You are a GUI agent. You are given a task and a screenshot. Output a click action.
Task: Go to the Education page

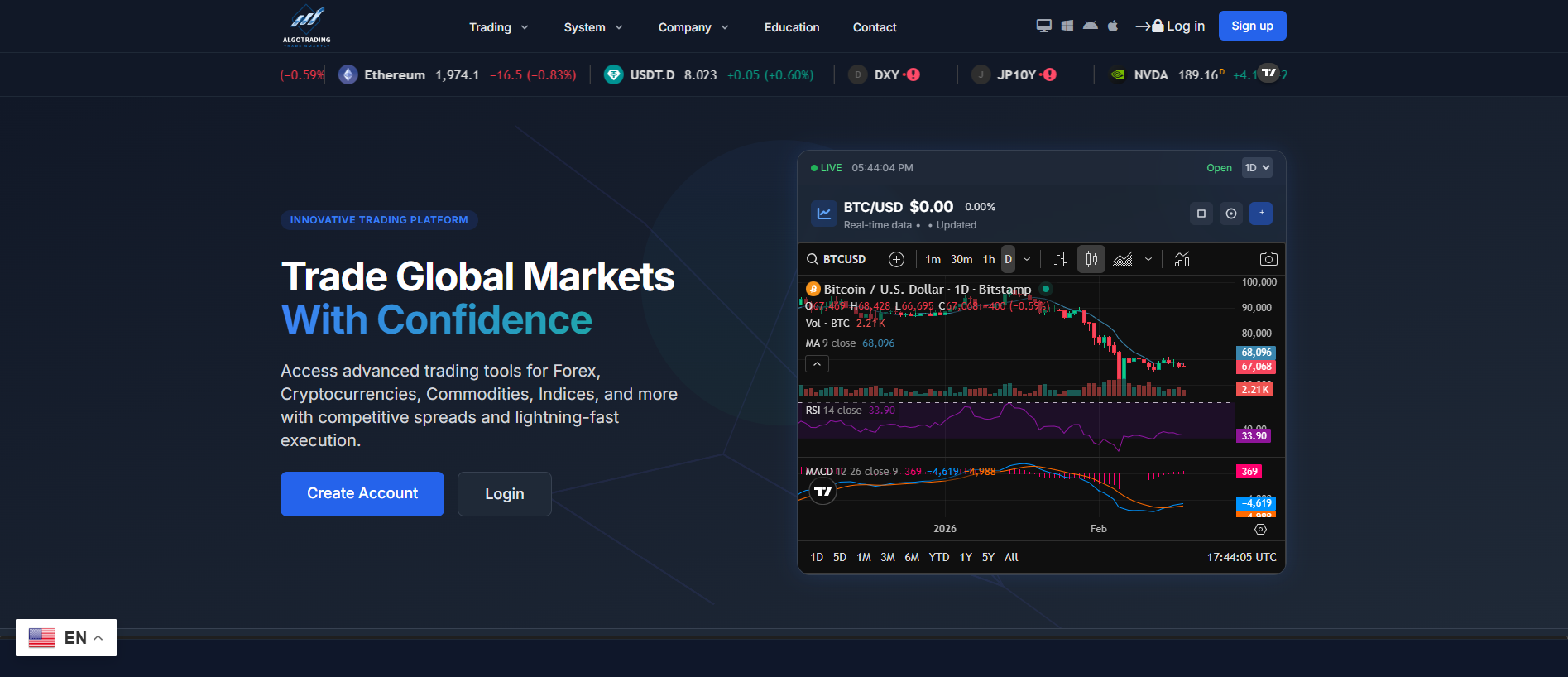coord(792,27)
